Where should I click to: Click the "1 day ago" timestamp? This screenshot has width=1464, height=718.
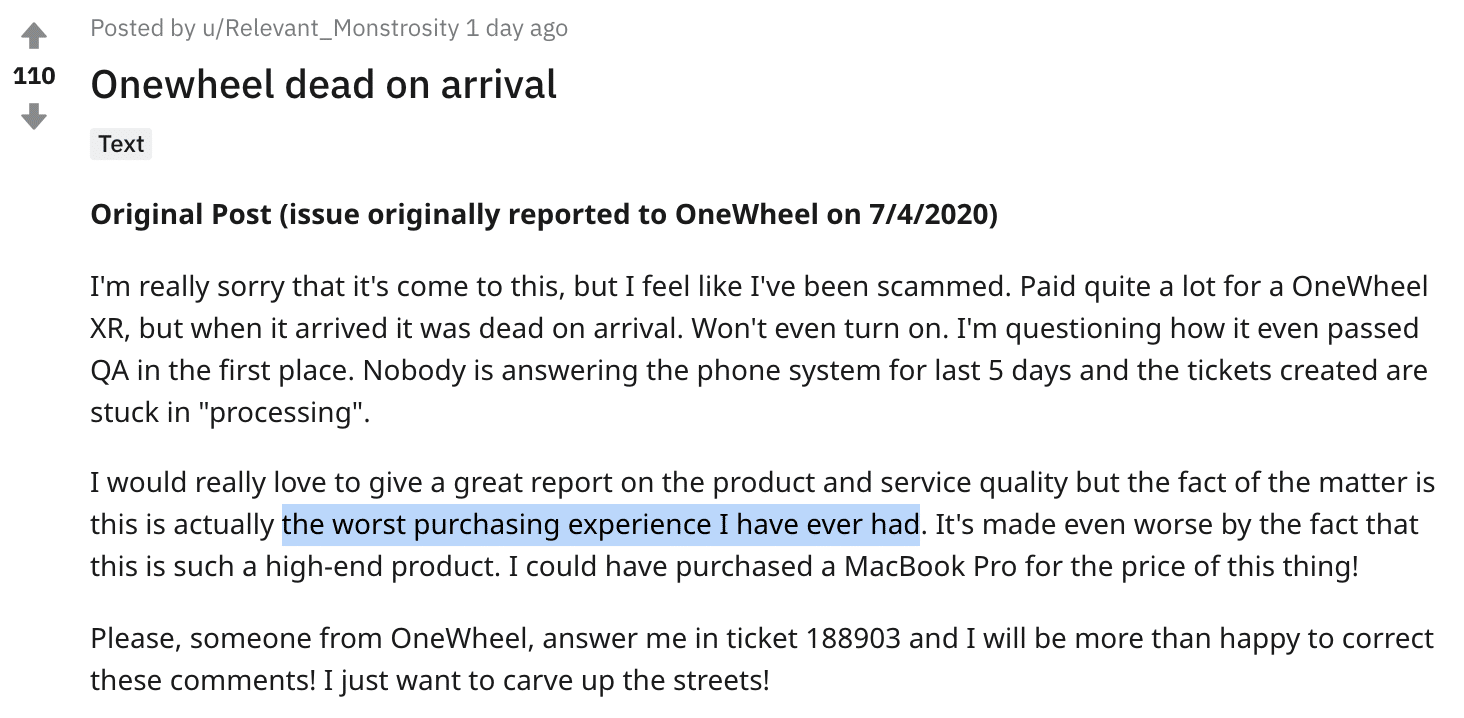coord(517,28)
